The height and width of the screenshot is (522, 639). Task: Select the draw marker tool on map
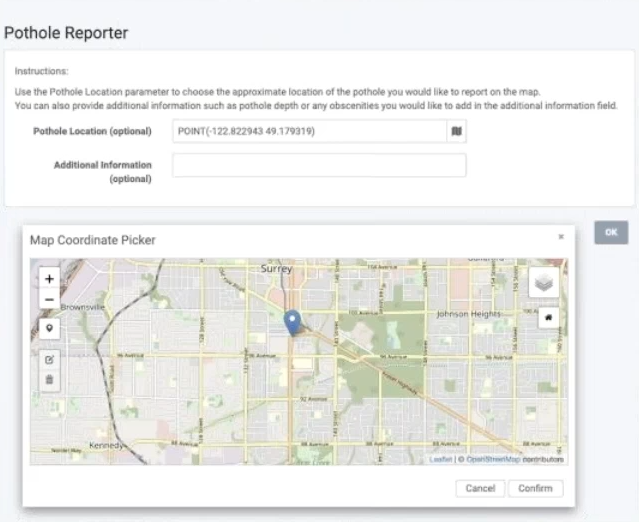coord(49,327)
